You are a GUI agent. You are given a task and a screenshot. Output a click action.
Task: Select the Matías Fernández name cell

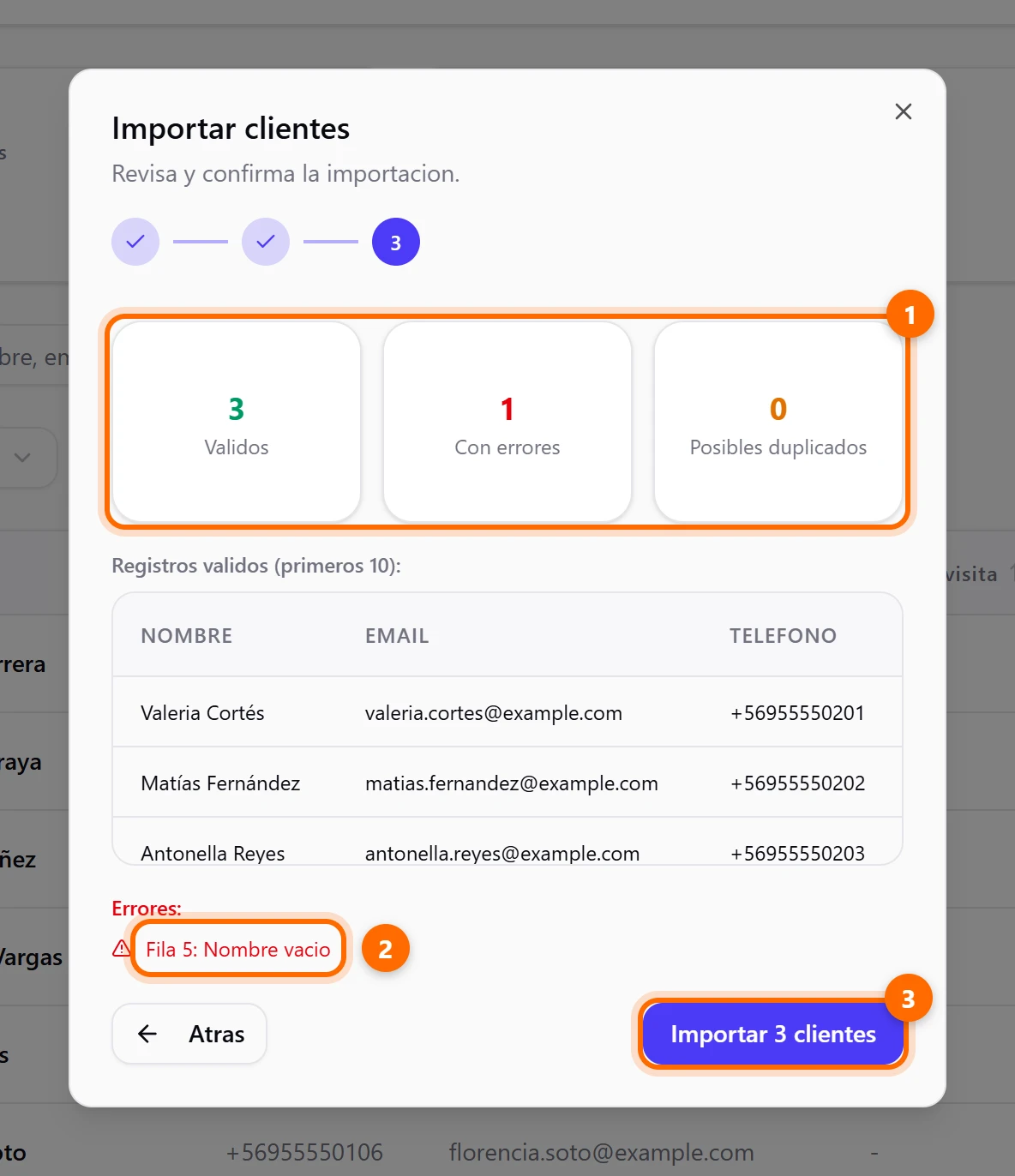click(x=220, y=783)
